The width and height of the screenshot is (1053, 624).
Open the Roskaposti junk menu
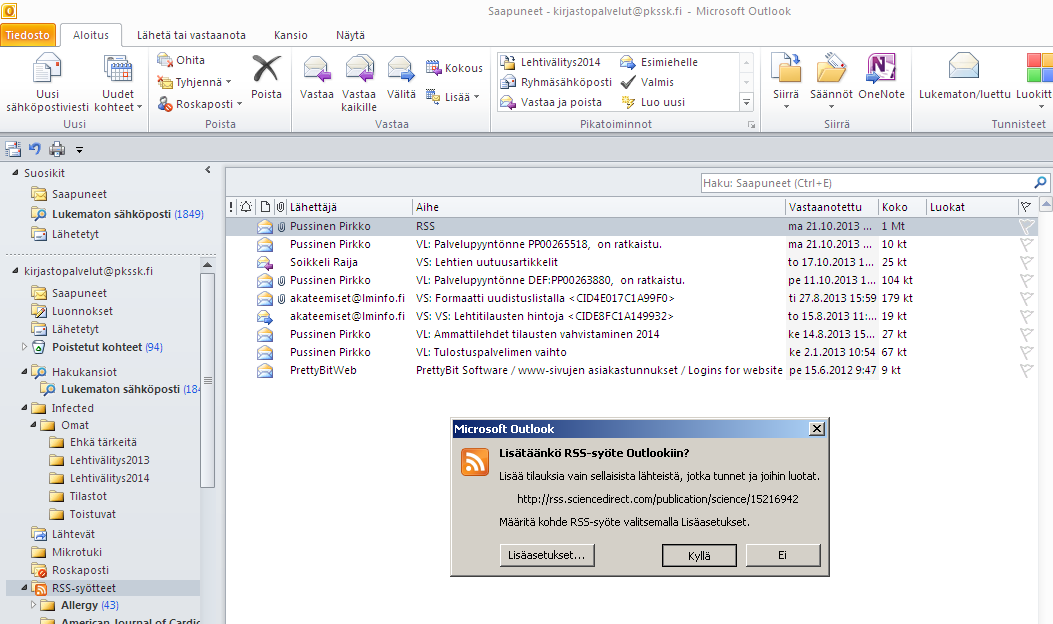199,104
